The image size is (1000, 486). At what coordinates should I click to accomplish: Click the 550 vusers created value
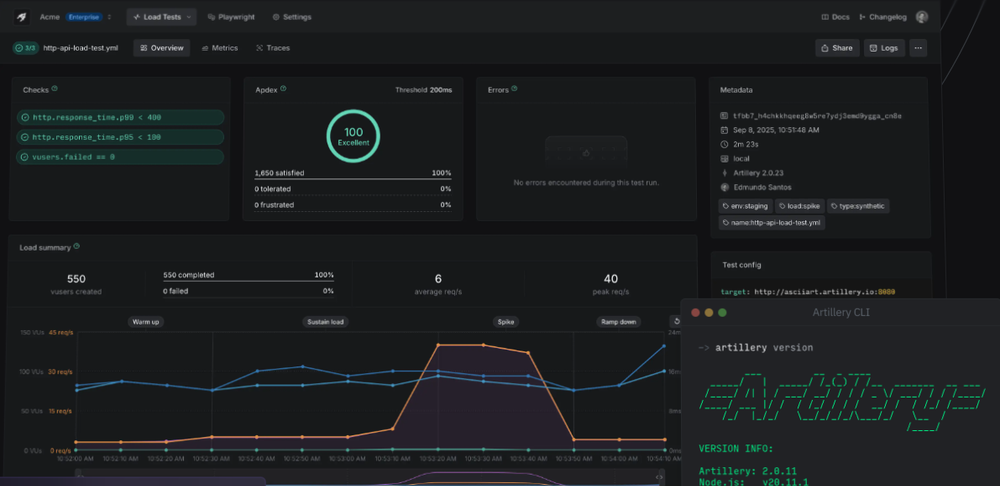click(x=77, y=279)
